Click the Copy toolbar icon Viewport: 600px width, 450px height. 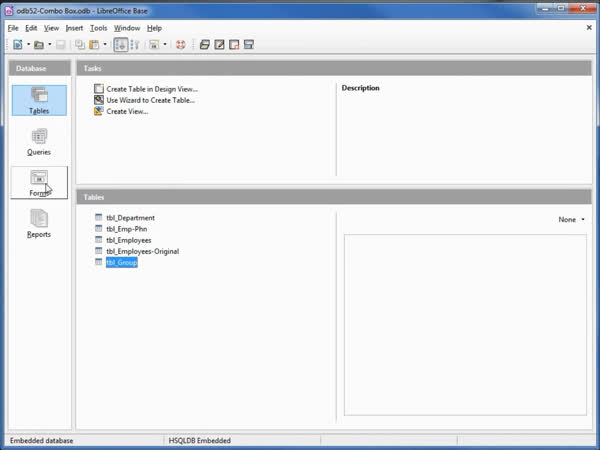point(80,44)
